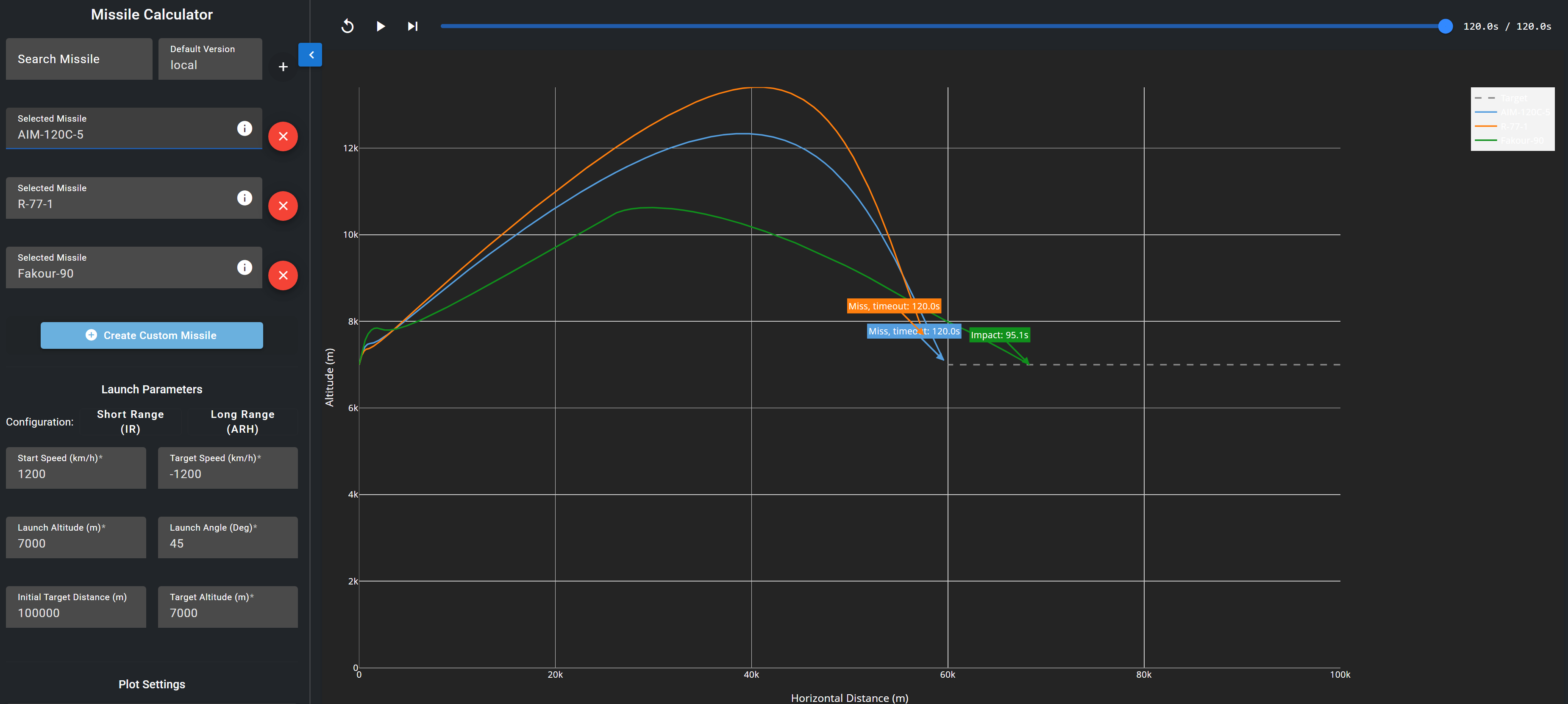Click the Missile Calculator title
Image resolution: width=1568 pixels, height=704 pixels.
(x=152, y=14)
